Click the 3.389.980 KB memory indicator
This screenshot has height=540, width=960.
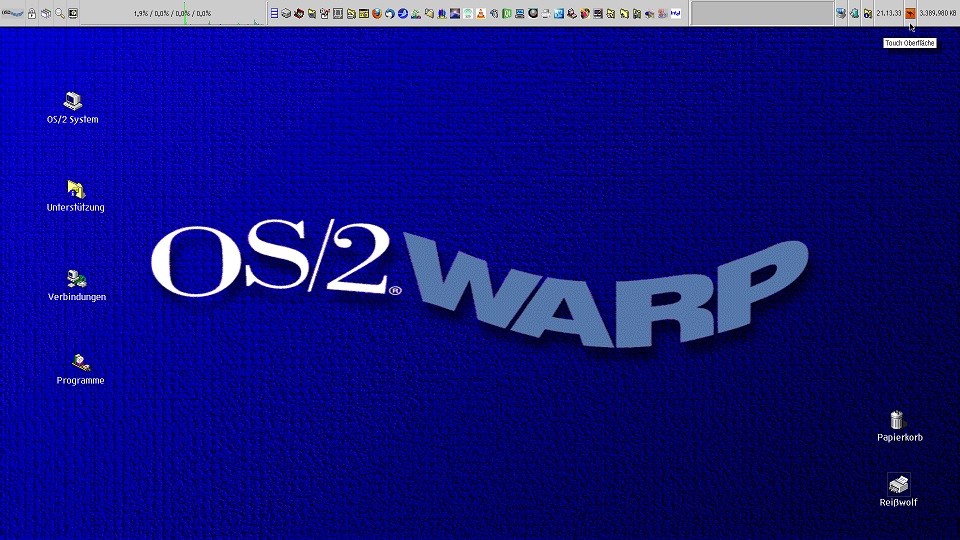tap(938, 13)
